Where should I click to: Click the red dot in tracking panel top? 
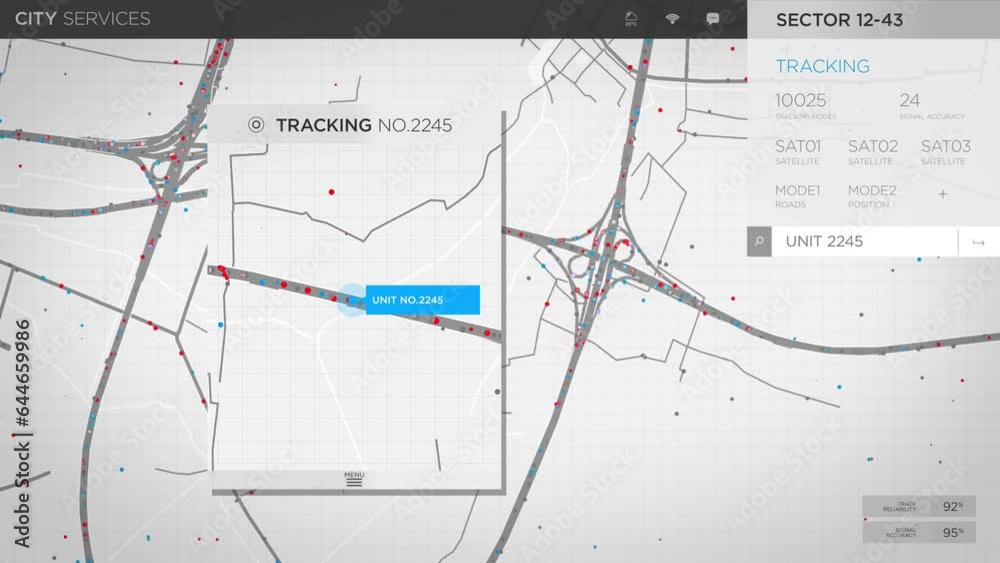[331, 192]
